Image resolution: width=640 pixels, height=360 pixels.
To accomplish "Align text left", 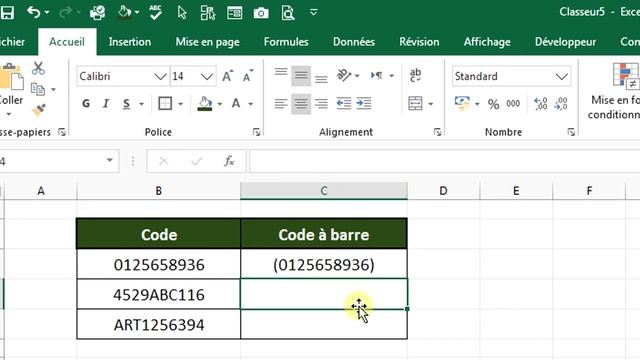I will coord(281,104).
